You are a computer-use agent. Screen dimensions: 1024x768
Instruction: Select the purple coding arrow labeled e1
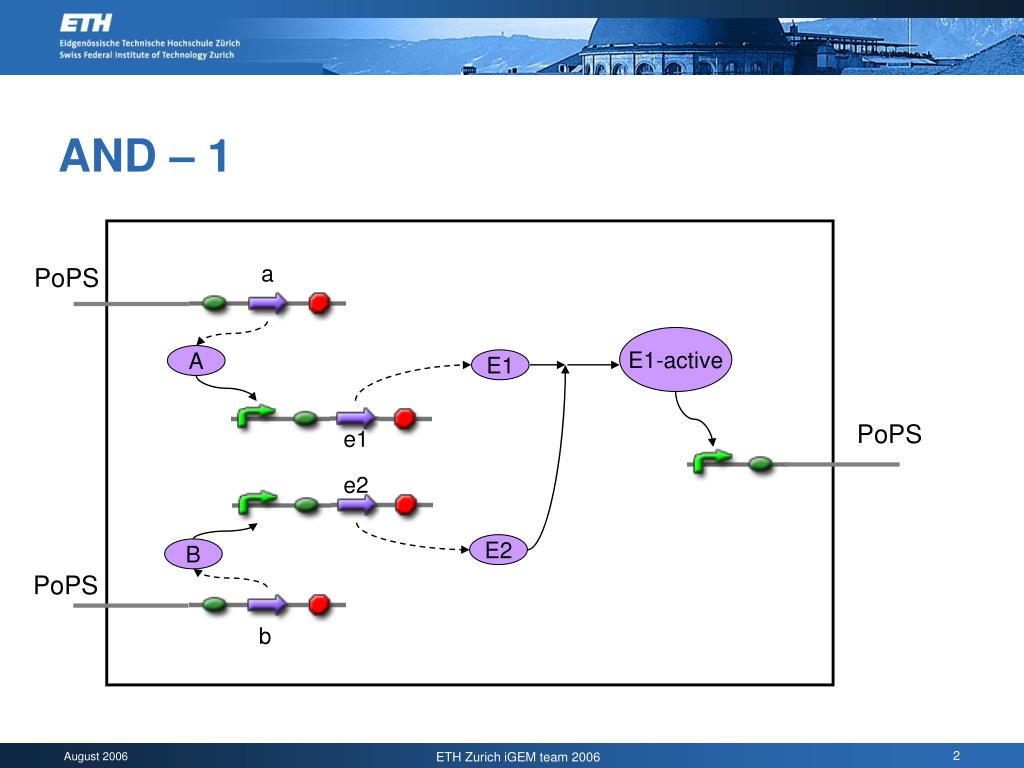coord(356,418)
